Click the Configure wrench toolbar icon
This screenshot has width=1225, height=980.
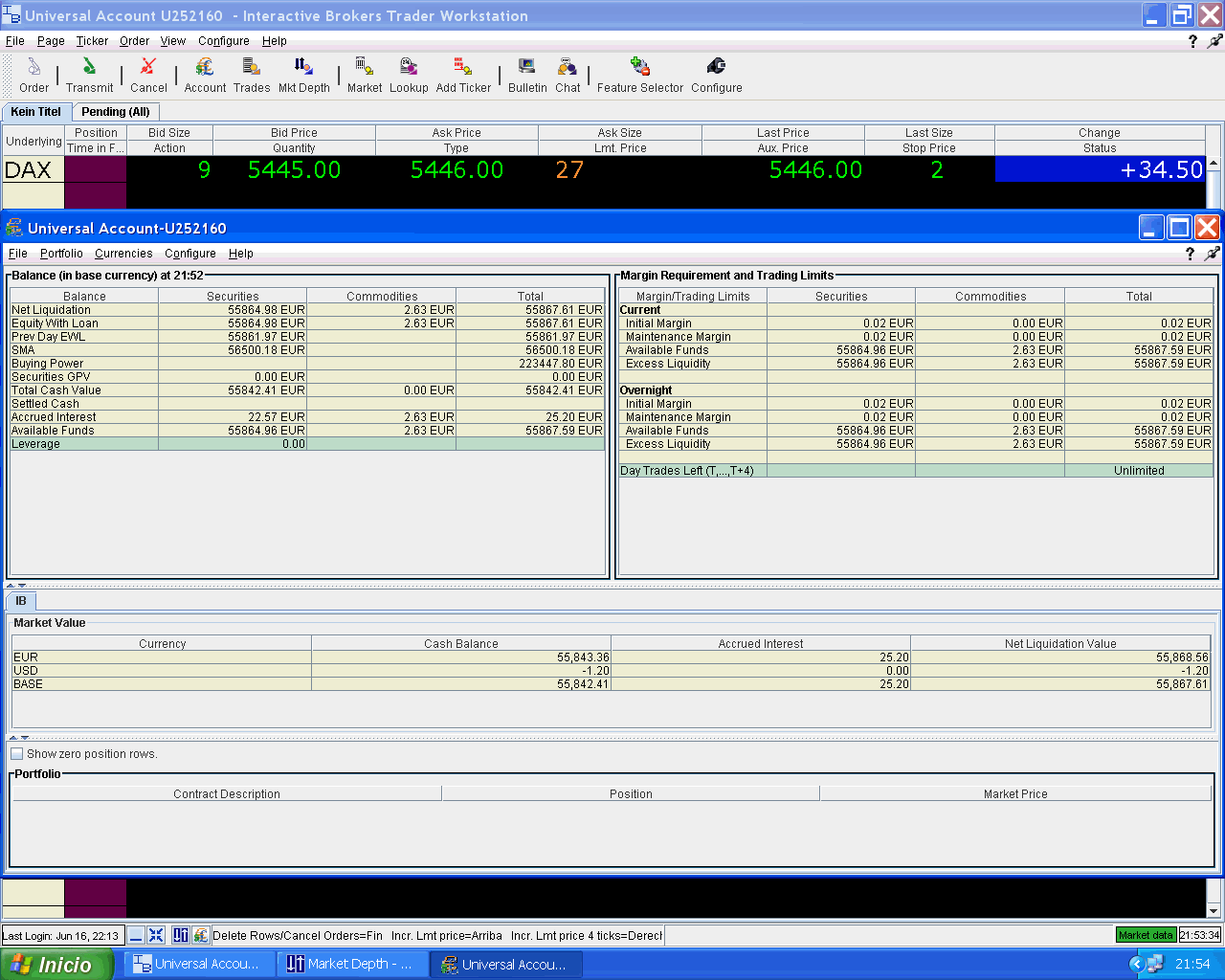click(x=716, y=67)
